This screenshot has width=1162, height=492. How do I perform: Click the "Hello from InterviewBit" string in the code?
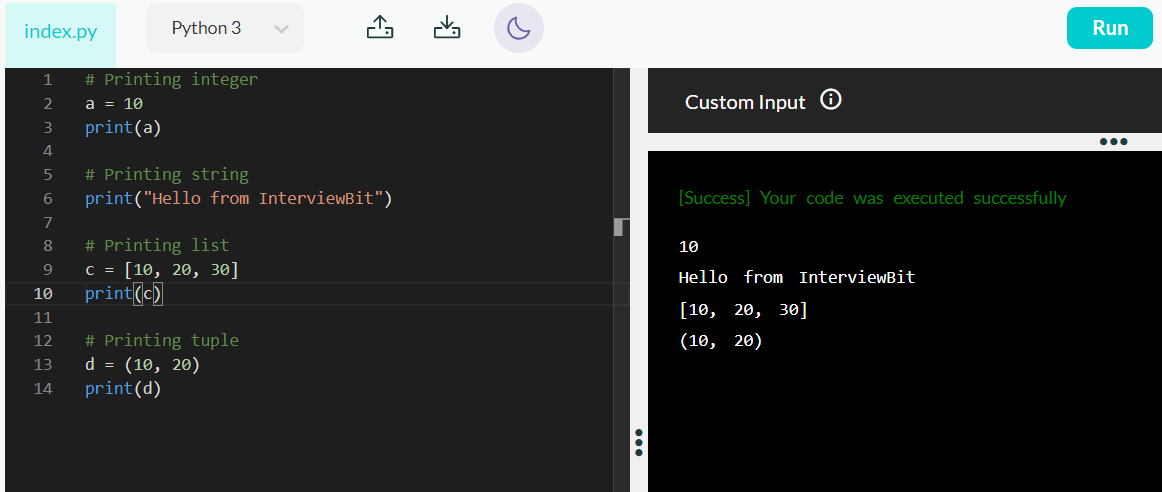tap(264, 198)
